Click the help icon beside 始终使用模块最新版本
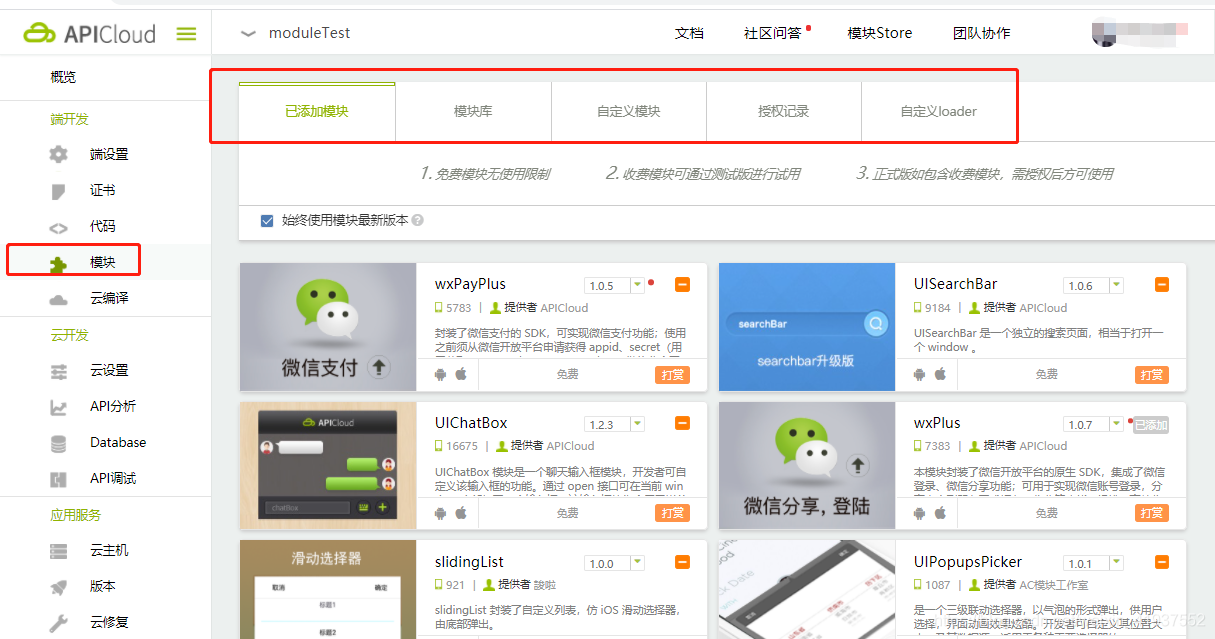Image resolution: width=1215 pixels, height=639 pixels. 417,221
